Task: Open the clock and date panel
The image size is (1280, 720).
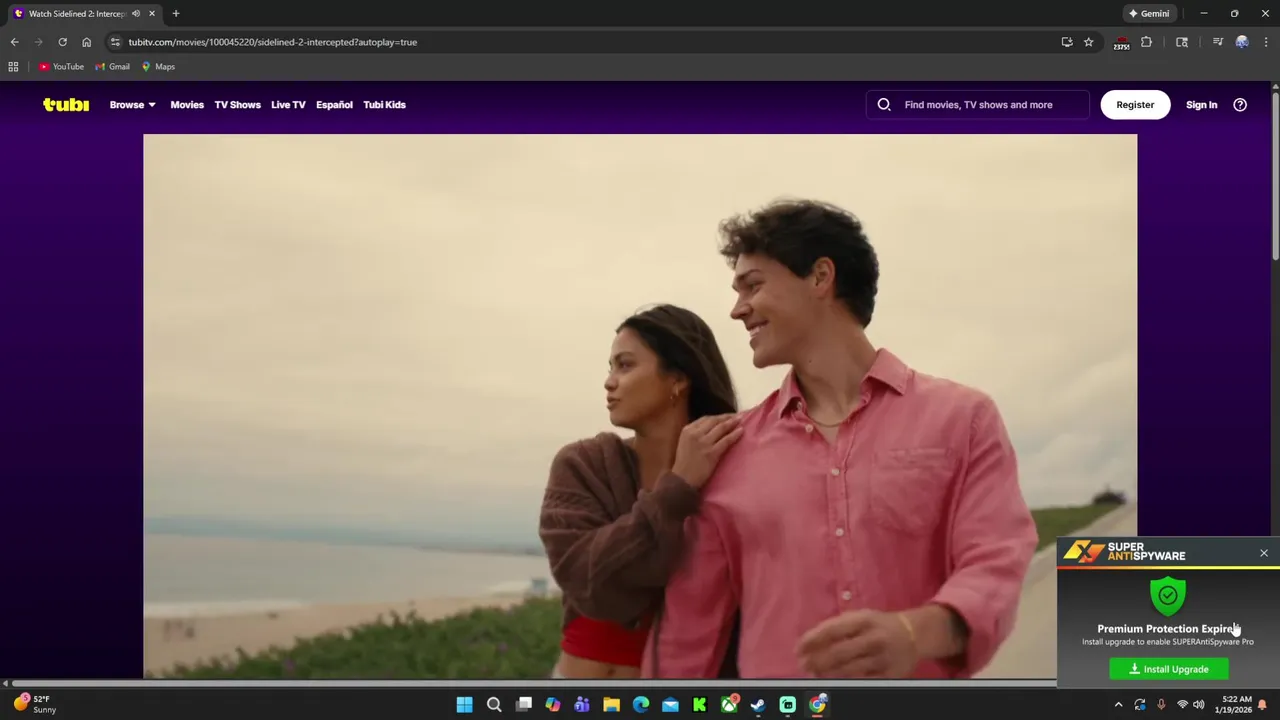Action: pyautogui.click(x=1236, y=704)
